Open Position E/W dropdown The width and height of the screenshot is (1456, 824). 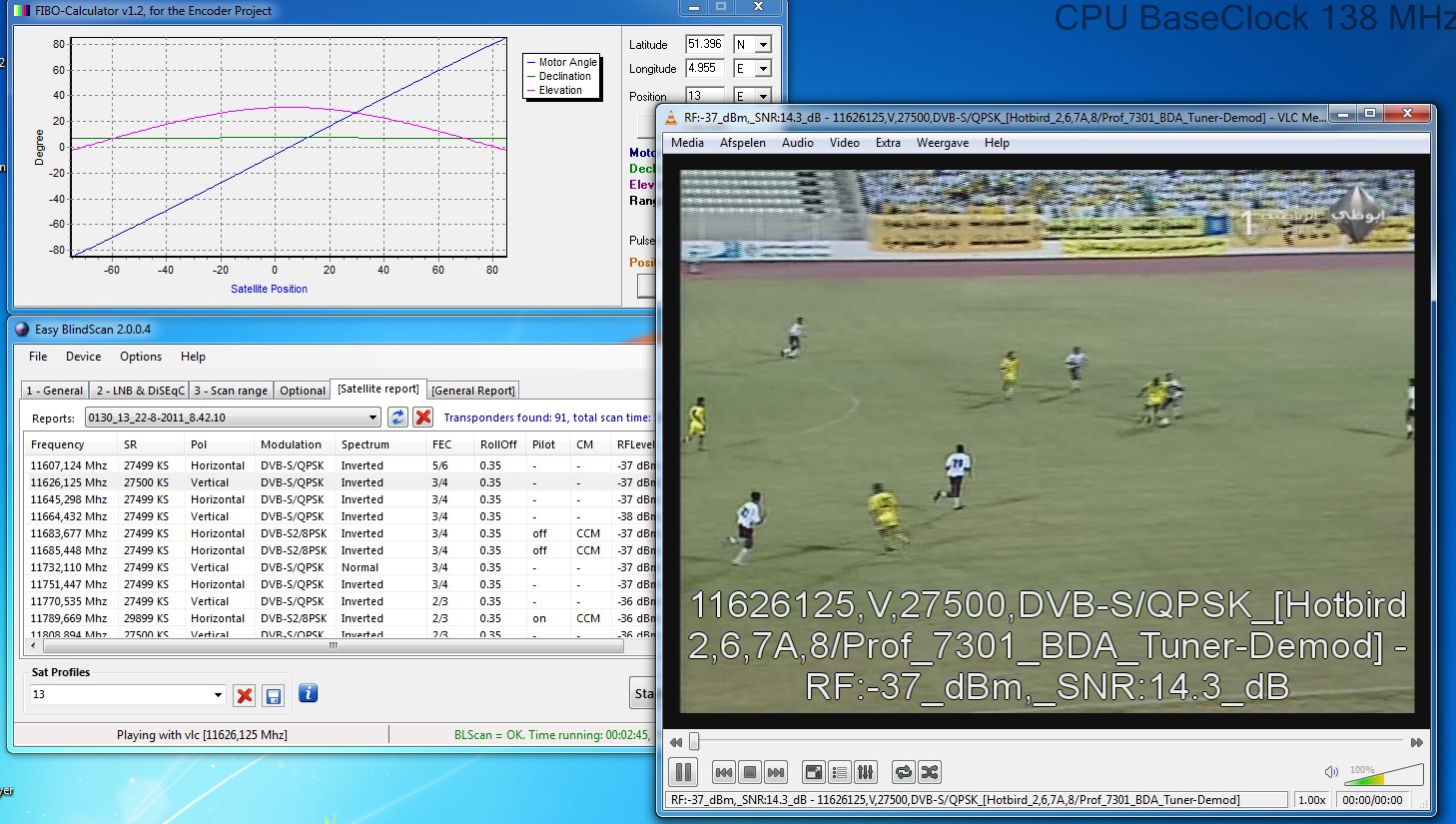(763, 97)
